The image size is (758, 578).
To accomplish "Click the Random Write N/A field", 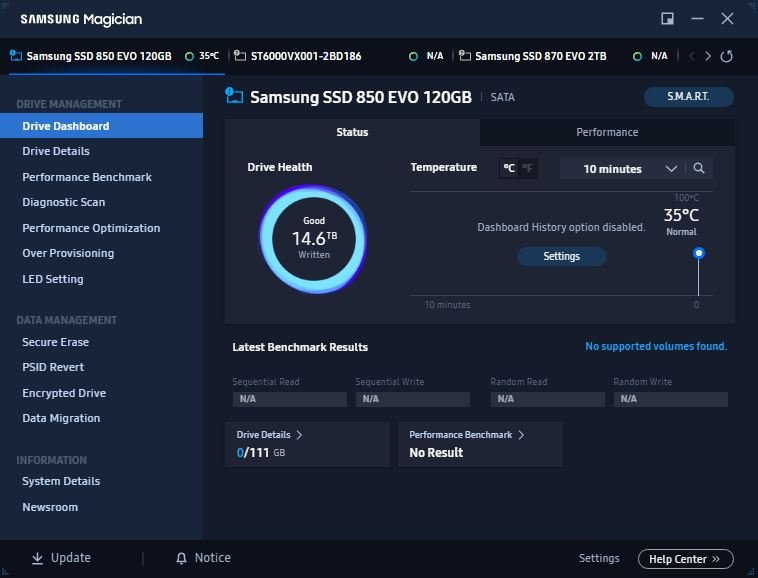I will click(671, 399).
